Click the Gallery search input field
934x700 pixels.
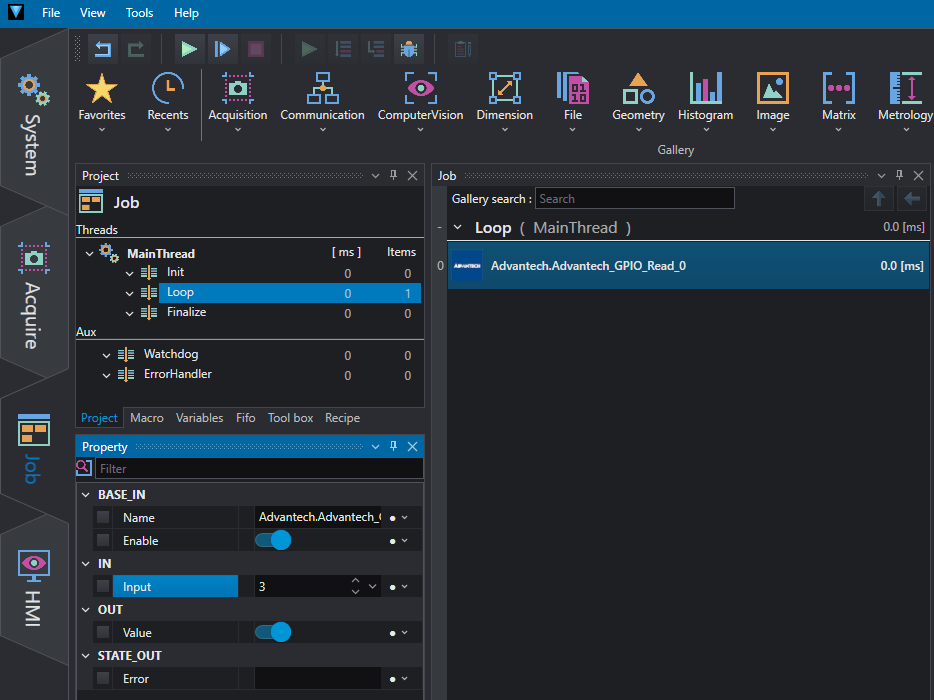pos(634,199)
